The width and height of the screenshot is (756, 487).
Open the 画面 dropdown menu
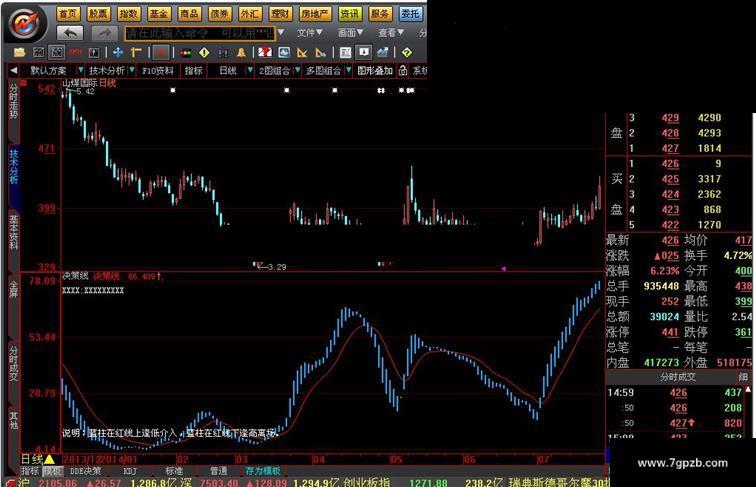point(351,33)
